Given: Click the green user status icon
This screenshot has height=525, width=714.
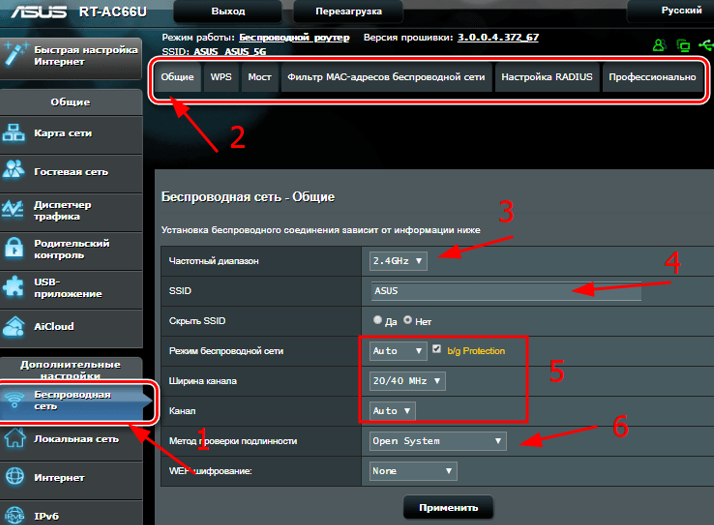Looking at the screenshot, I should pos(659,45).
